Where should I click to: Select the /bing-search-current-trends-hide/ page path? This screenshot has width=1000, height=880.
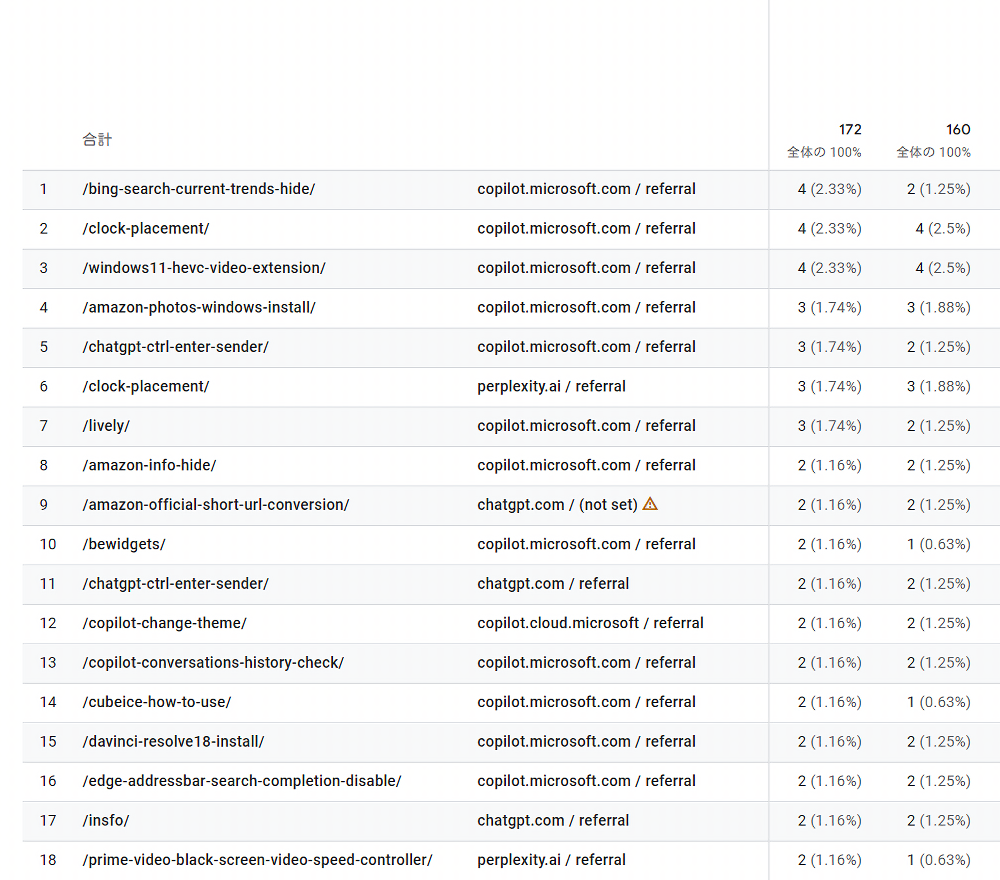(199, 189)
